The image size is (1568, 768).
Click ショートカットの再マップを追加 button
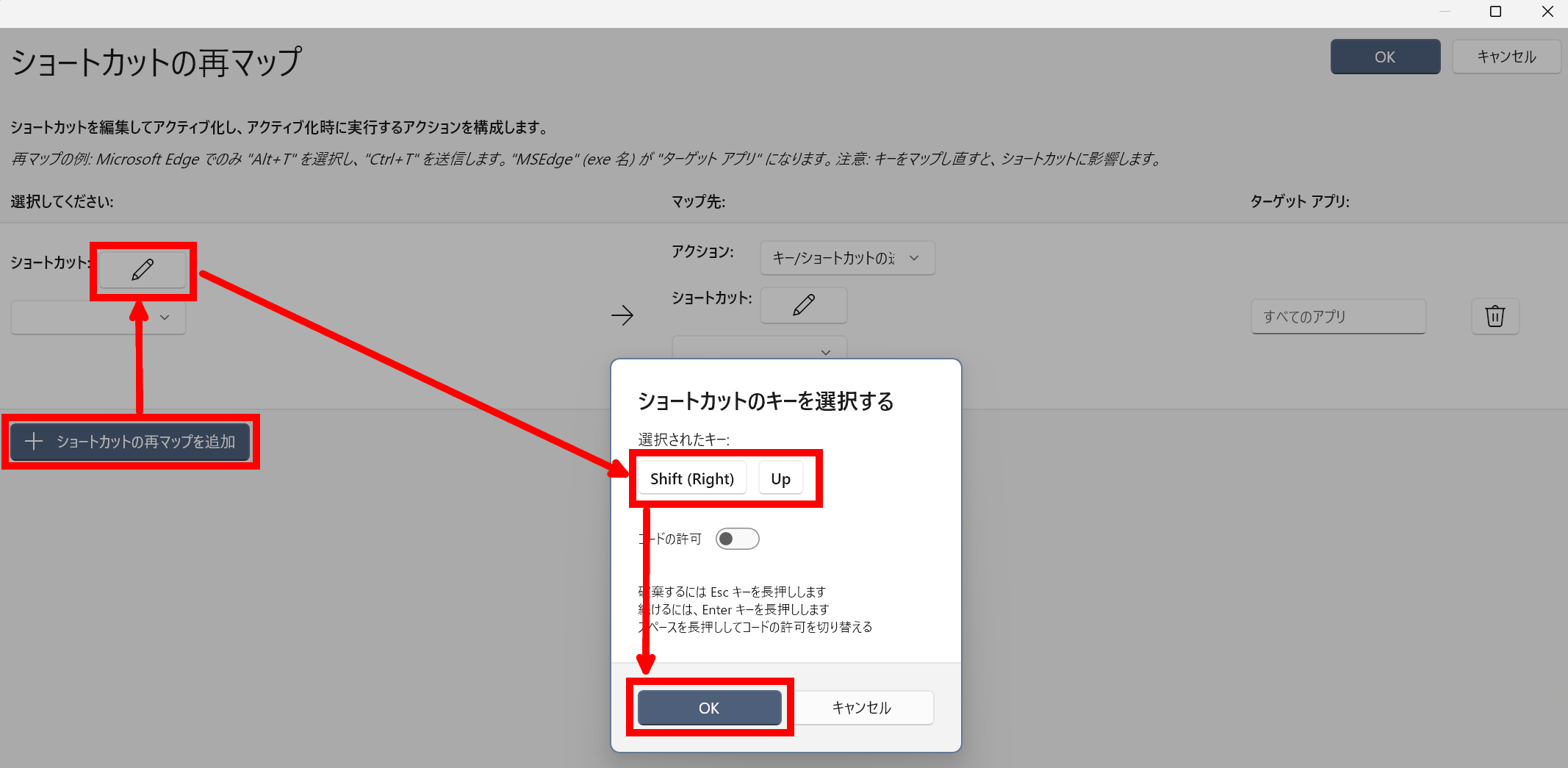[x=130, y=442]
